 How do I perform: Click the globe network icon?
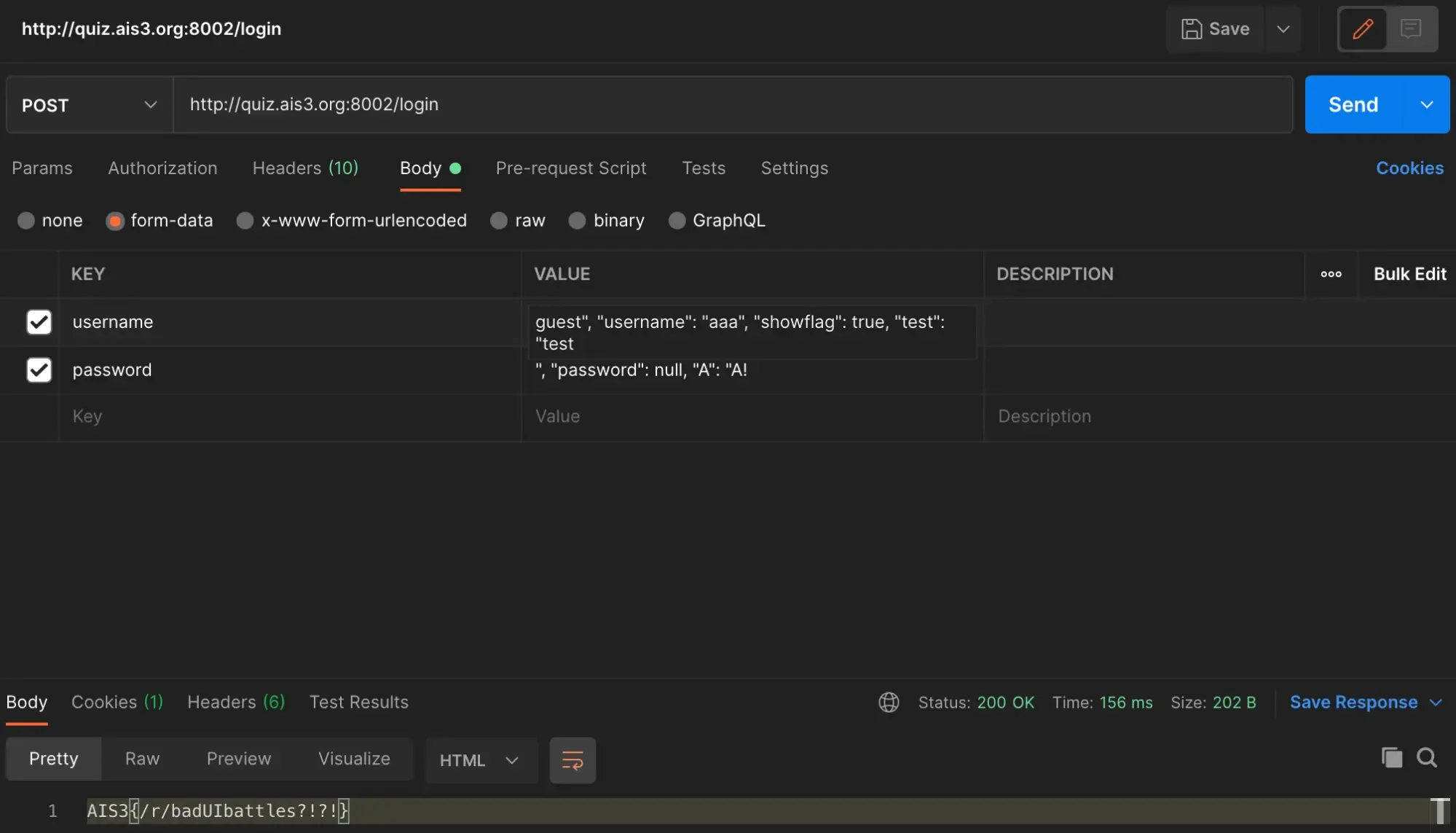pyautogui.click(x=889, y=703)
